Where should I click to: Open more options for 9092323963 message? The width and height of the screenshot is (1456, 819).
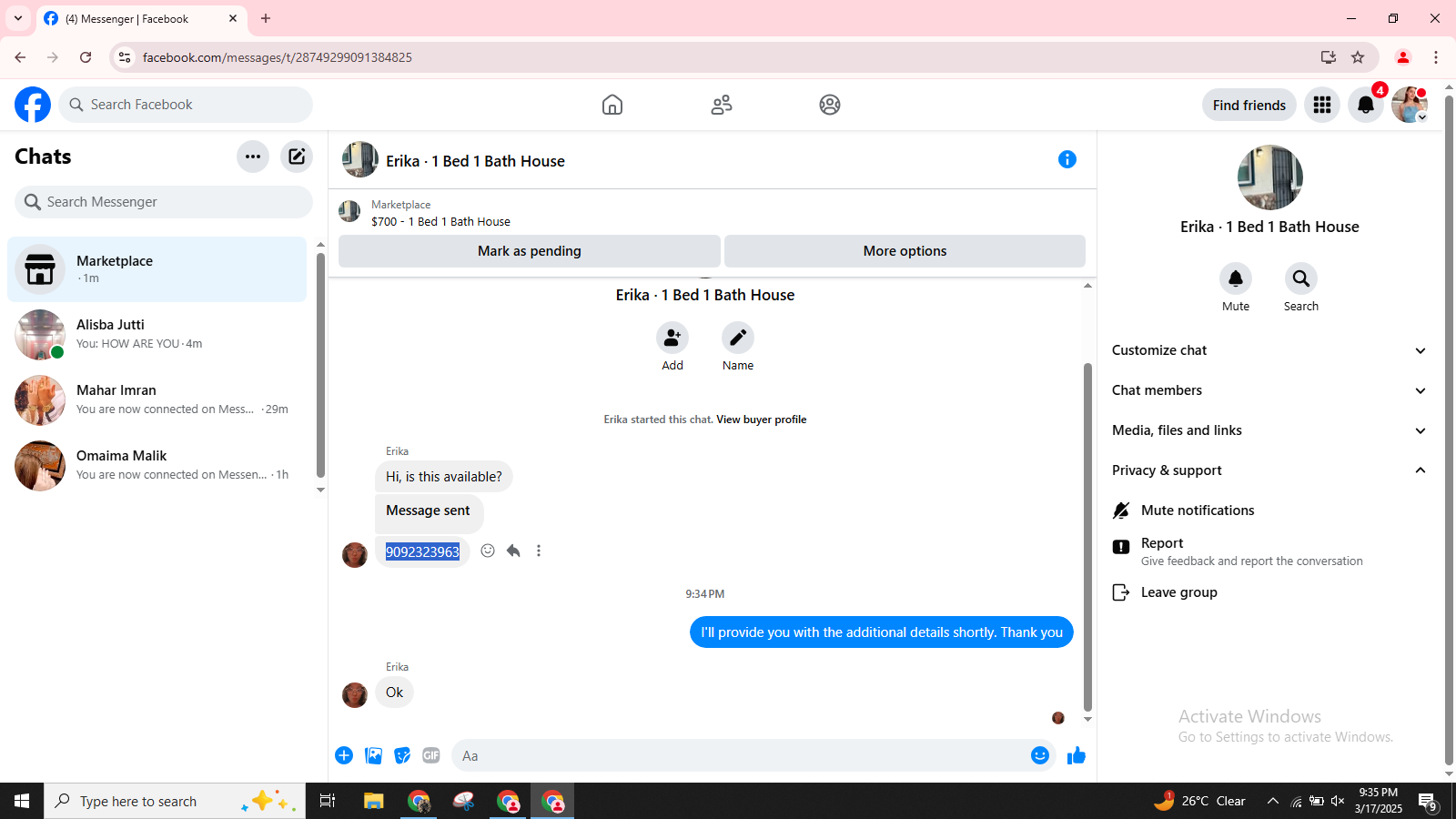[539, 551]
